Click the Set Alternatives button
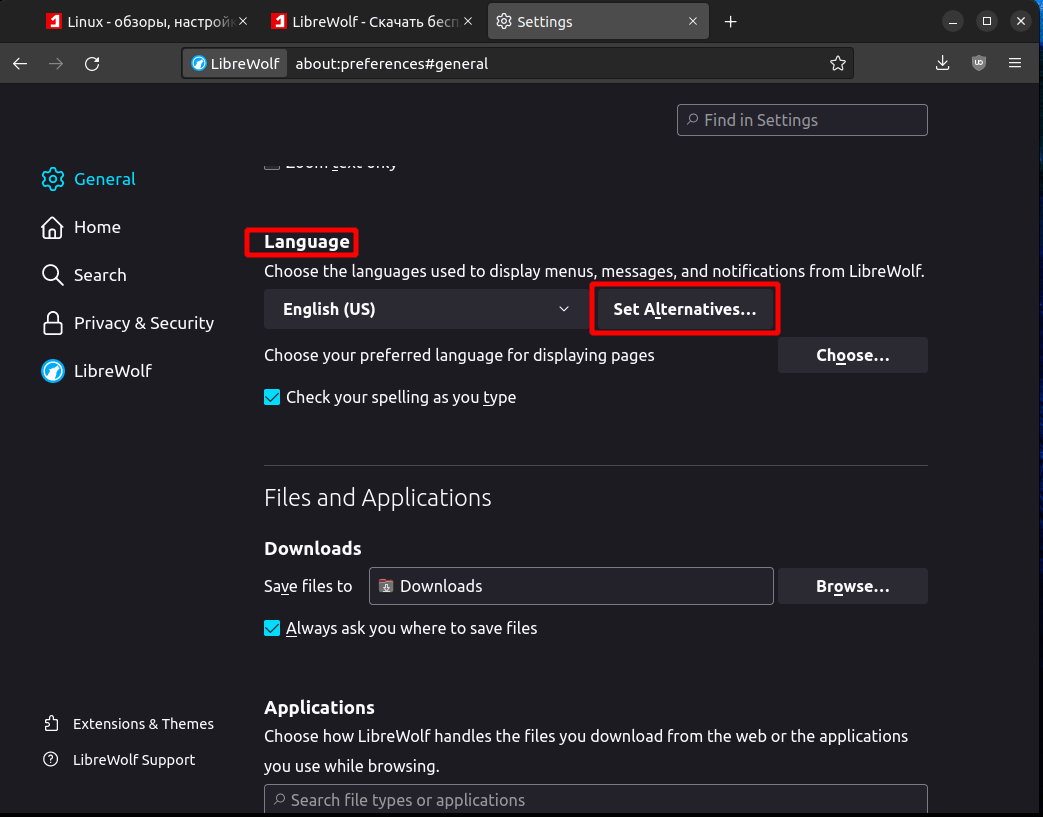This screenshot has width=1043, height=817. [684, 310]
